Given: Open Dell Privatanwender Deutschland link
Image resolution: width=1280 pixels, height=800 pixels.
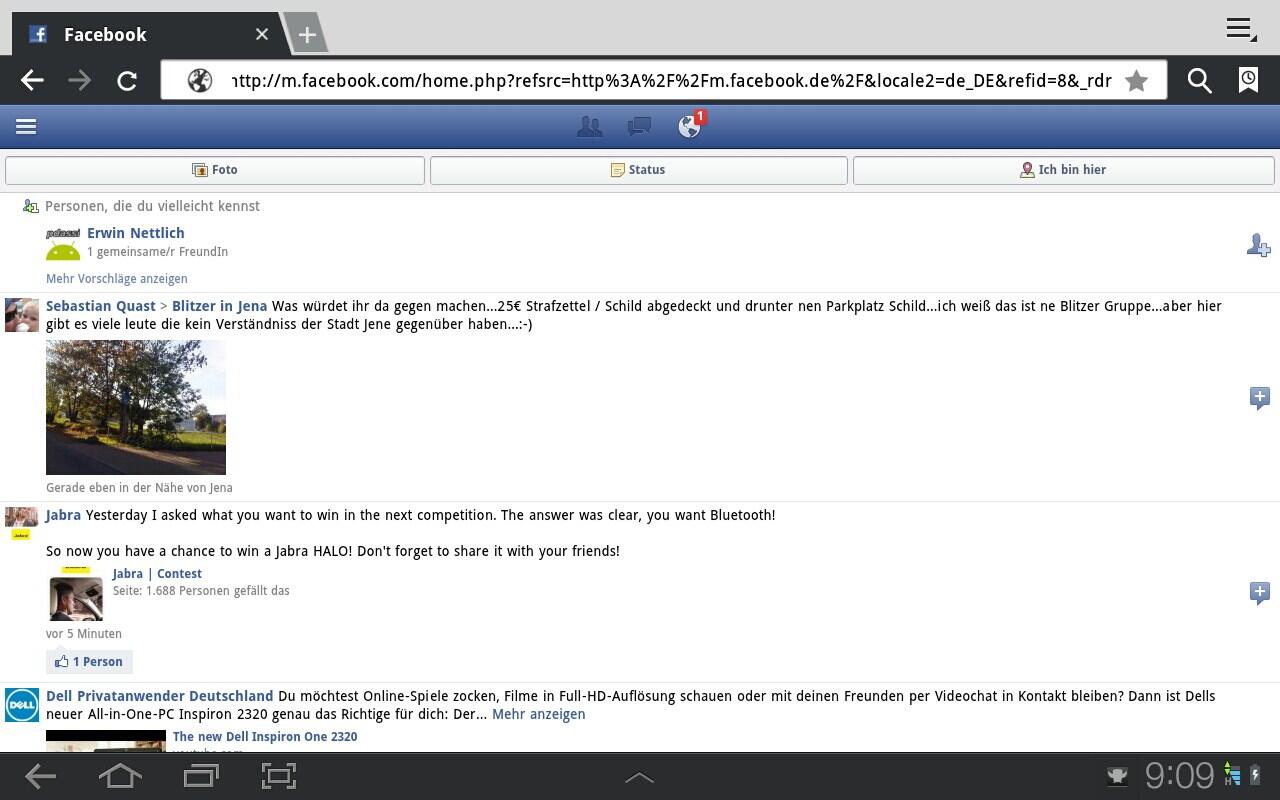Looking at the screenshot, I should coord(160,696).
